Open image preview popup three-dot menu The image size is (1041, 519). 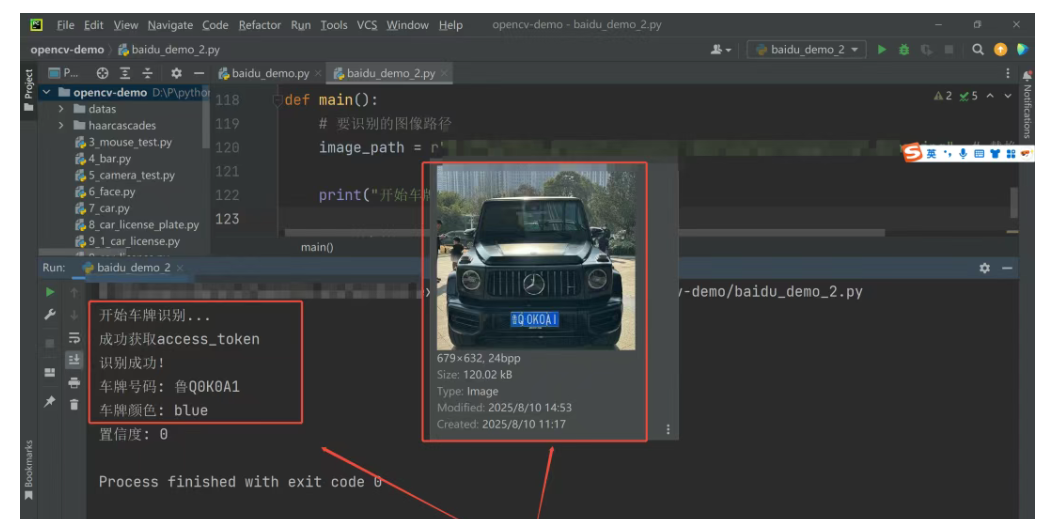coord(668,429)
